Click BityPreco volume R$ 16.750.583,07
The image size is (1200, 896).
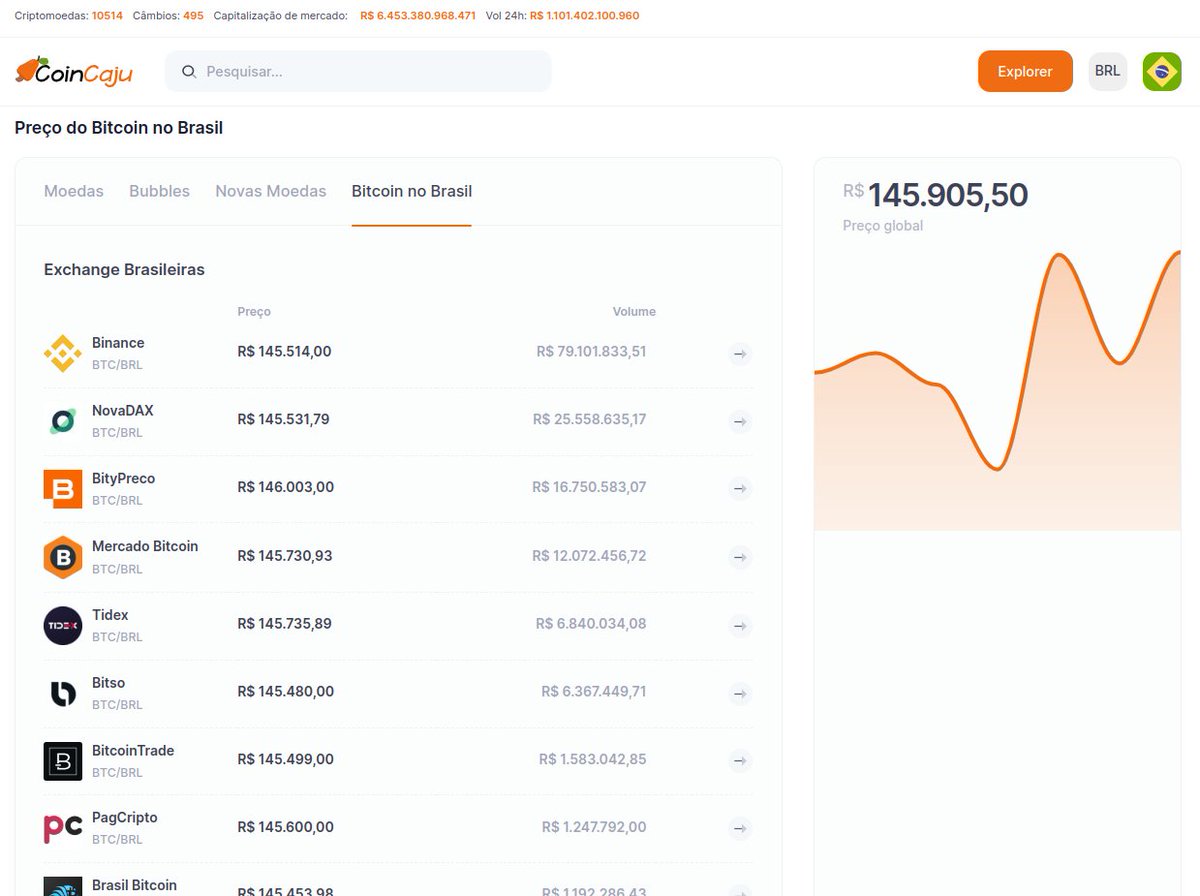(x=589, y=488)
